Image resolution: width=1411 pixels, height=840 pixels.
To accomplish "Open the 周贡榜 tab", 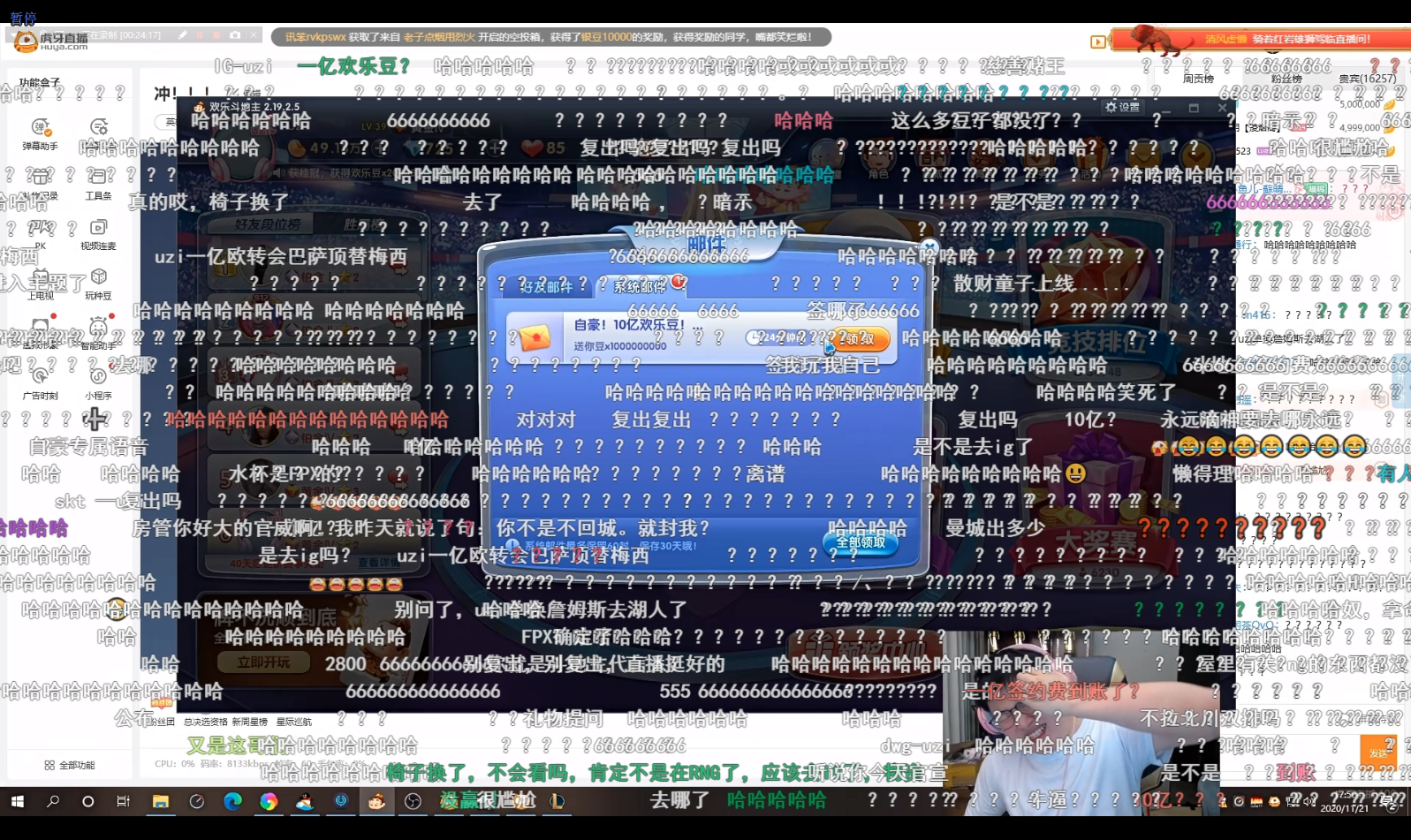I will click(1198, 79).
